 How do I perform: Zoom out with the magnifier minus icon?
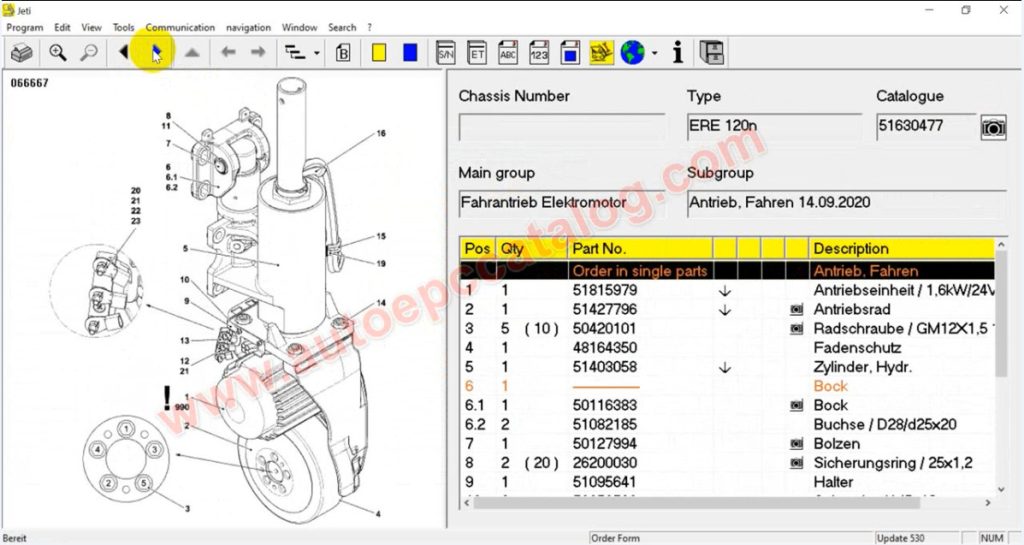[x=89, y=53]
